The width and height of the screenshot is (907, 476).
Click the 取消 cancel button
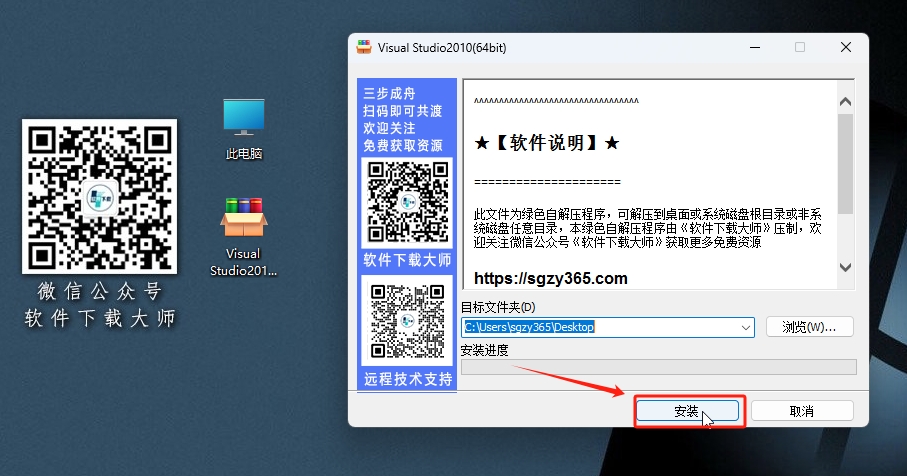(x=802, y=411)
